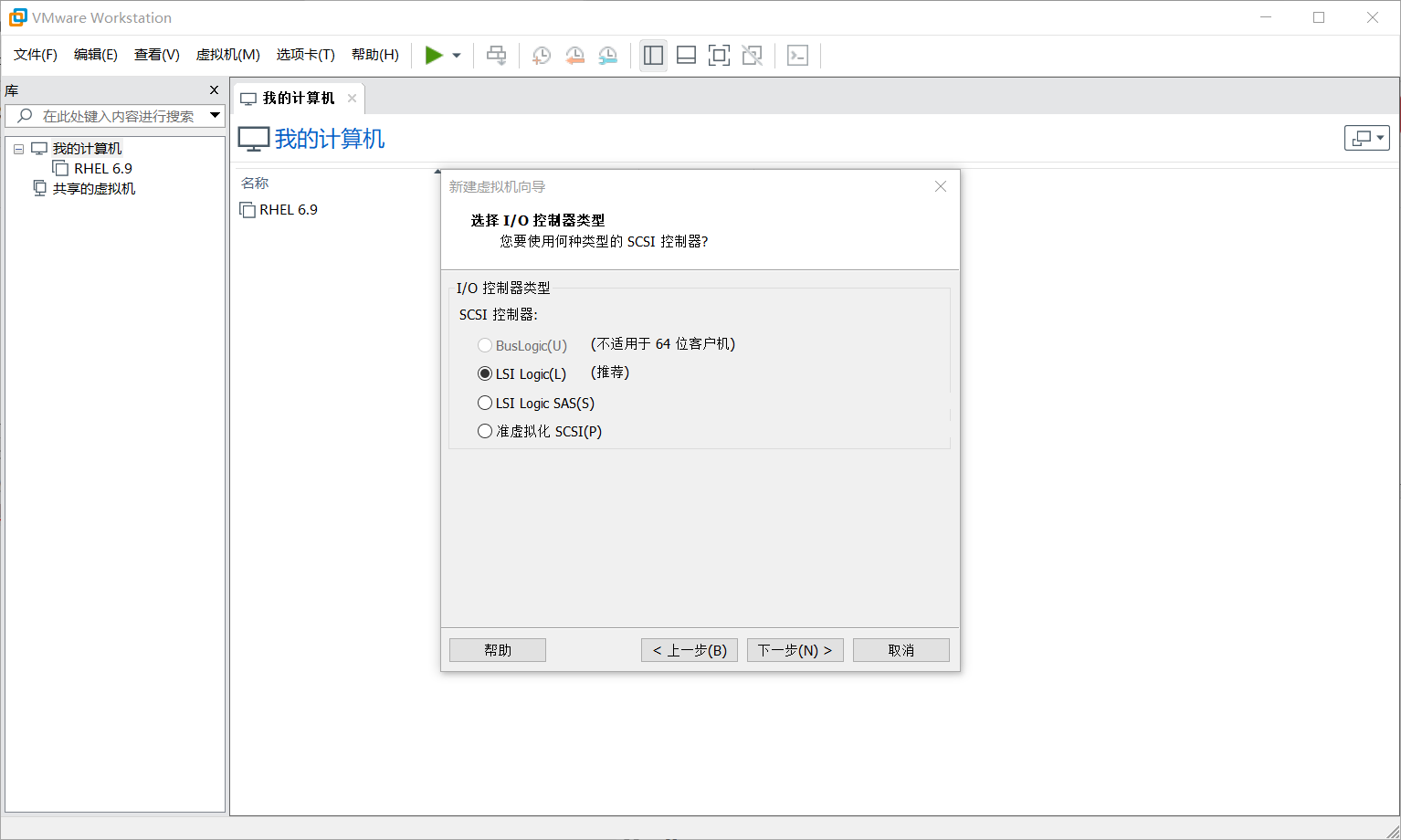Revert to the parent snapshot

[x=574, y=55]
